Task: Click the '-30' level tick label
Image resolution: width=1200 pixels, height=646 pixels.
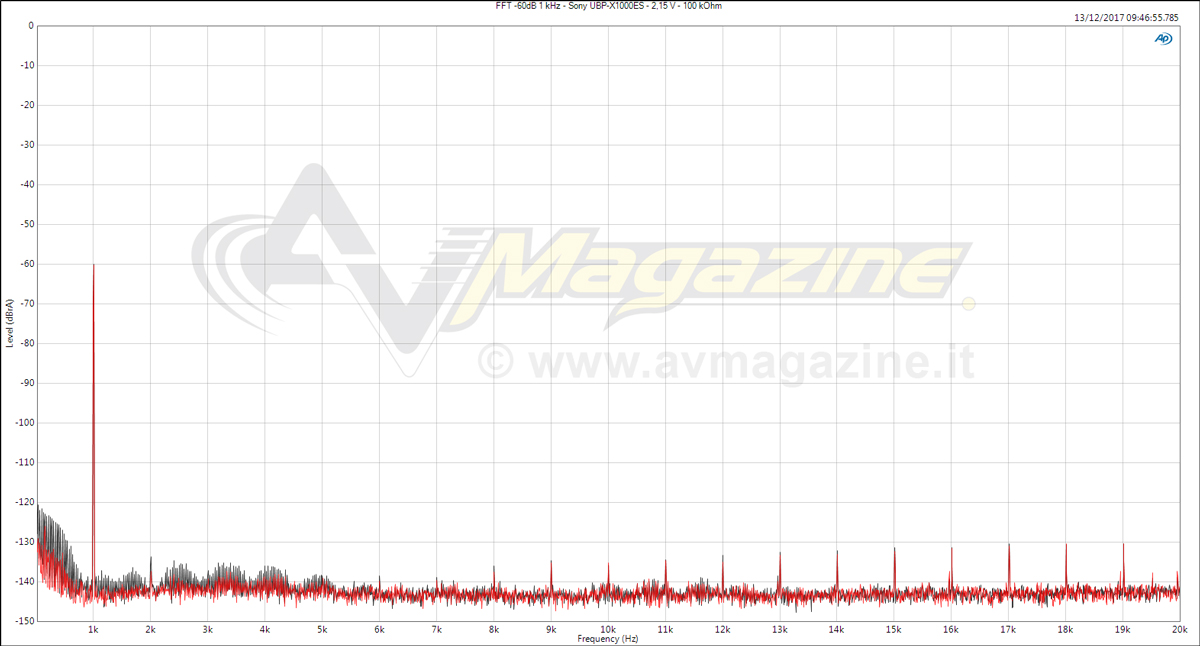Action: [27, 145]
